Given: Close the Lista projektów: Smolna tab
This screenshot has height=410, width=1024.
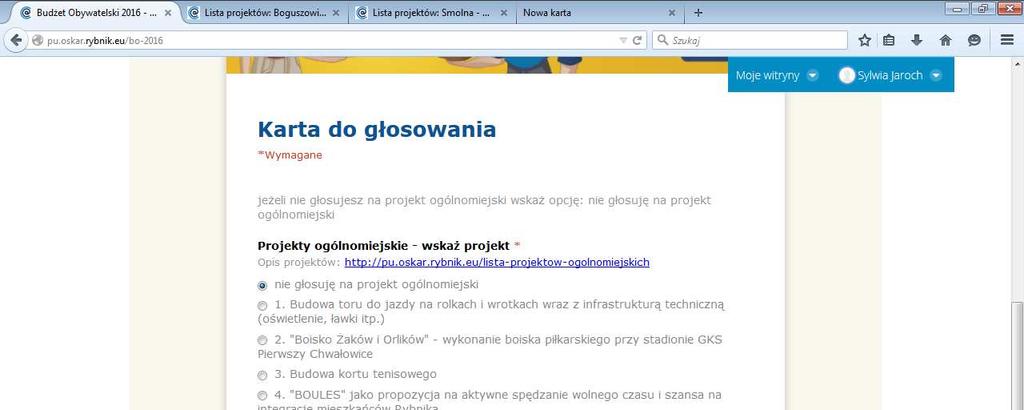Looking at the screenshot, I should (504, 12).
